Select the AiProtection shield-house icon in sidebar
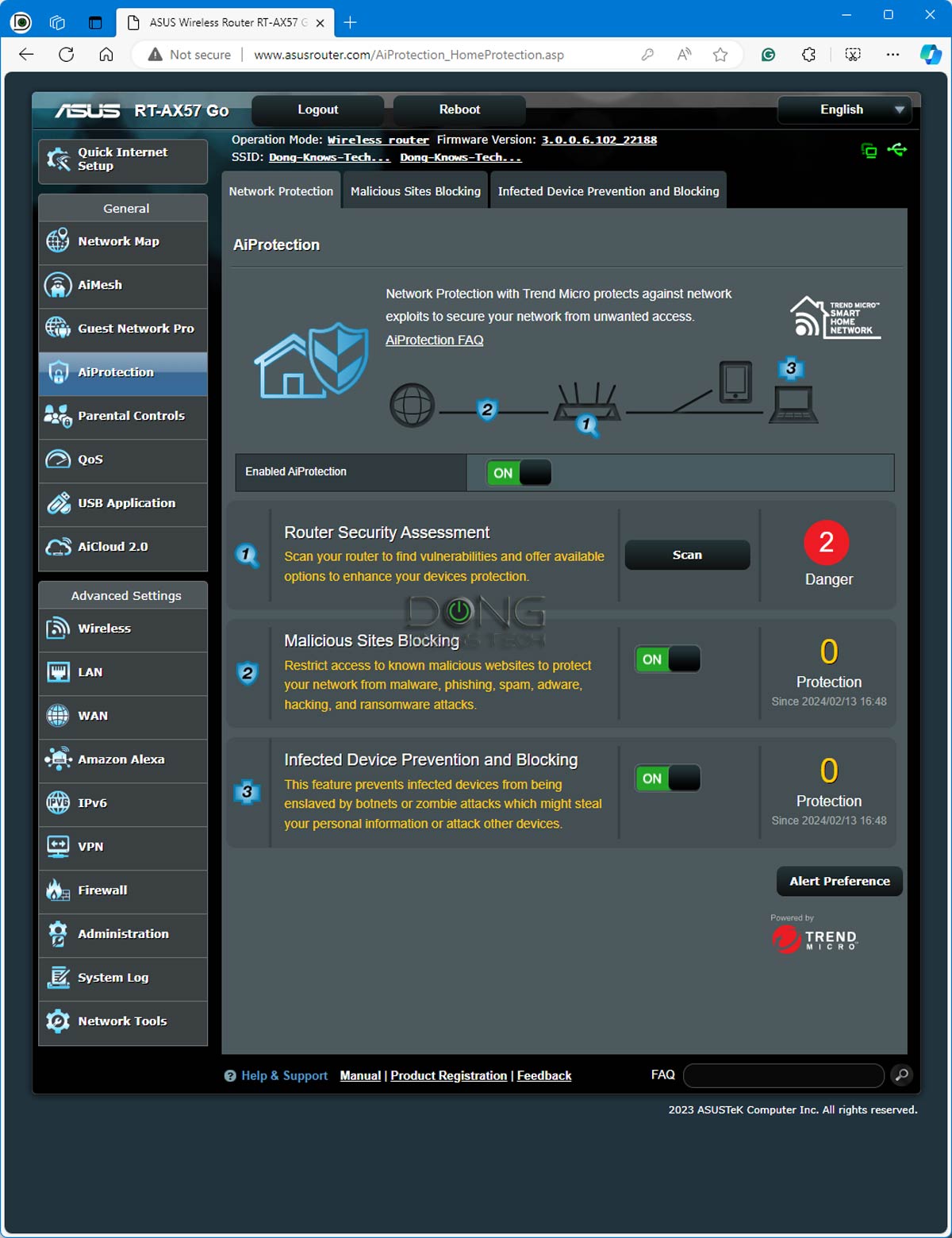Screen dimensions: 952x1238 pos(58,372)
